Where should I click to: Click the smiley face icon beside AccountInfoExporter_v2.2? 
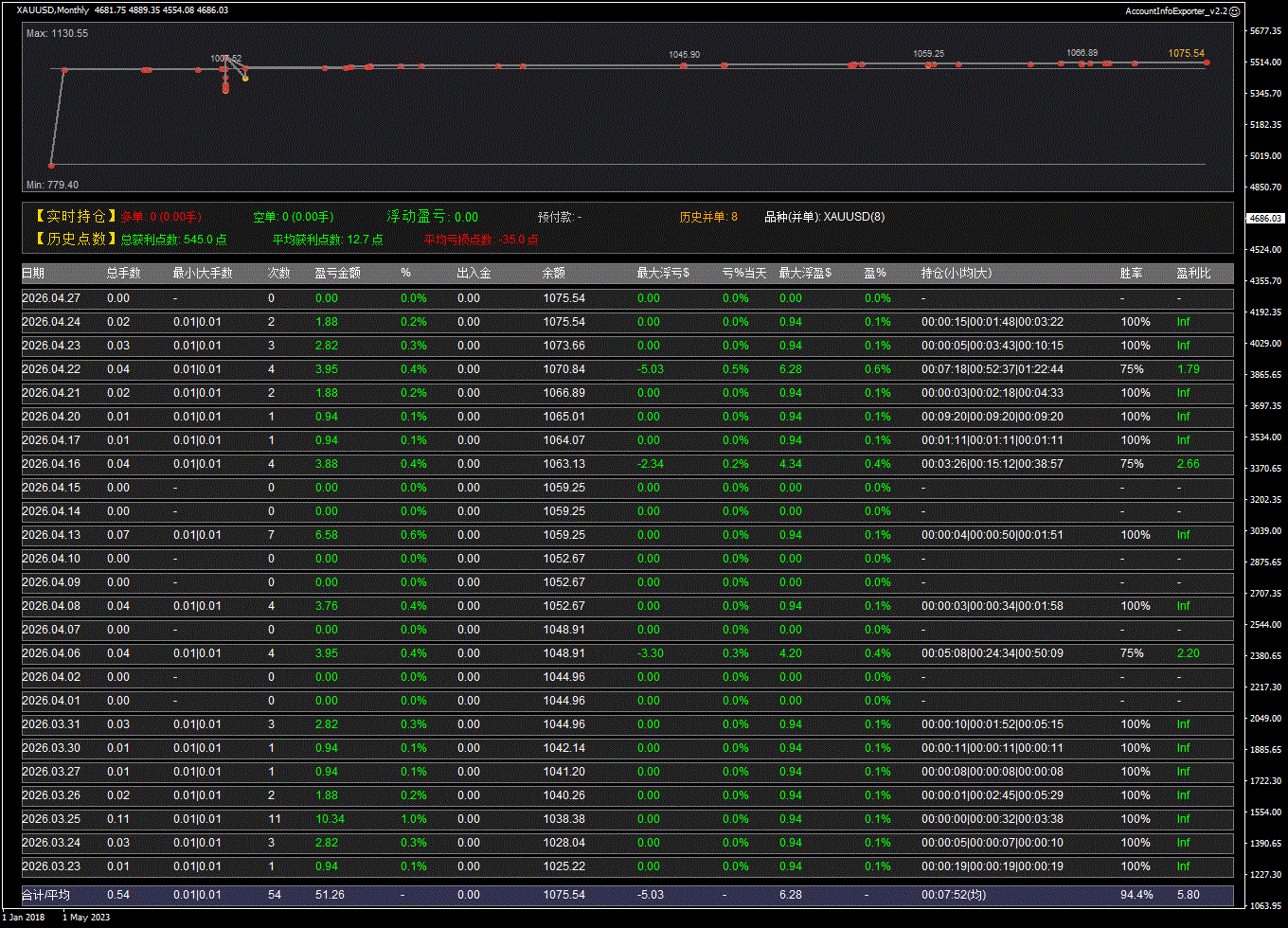pos(1235,10)
